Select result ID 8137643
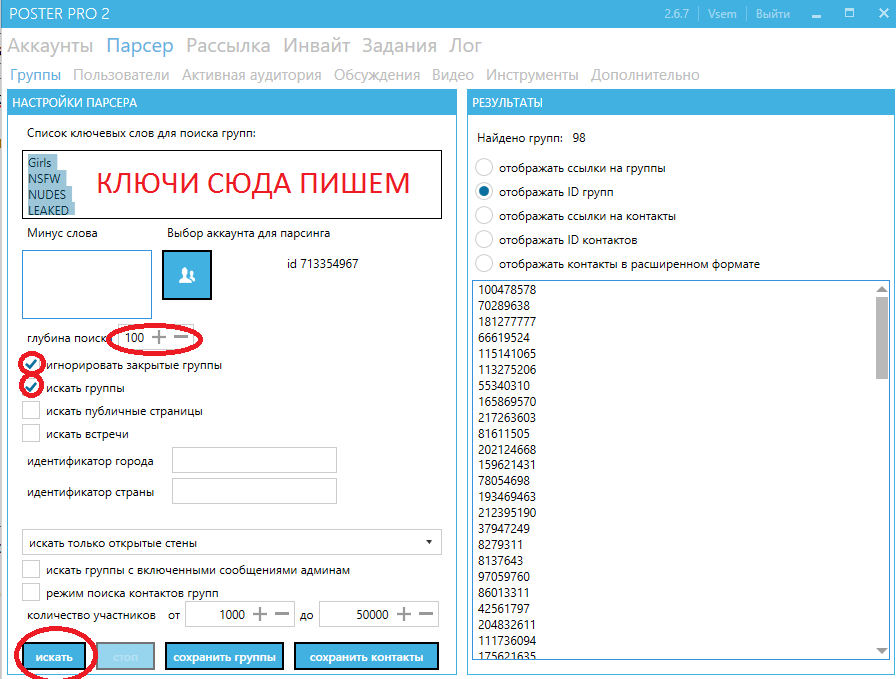896x679 pixels. (x=500, y=561)
